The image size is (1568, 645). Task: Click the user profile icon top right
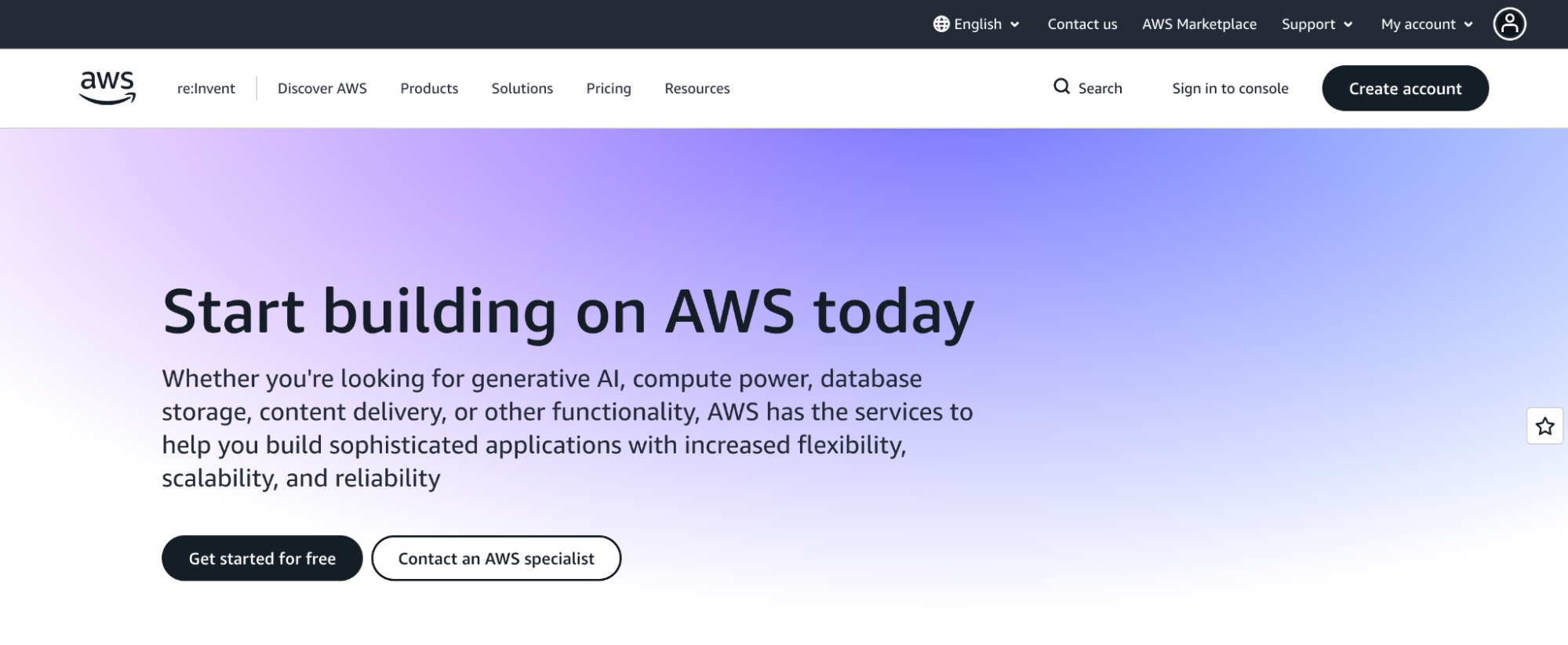(1509, 24)
